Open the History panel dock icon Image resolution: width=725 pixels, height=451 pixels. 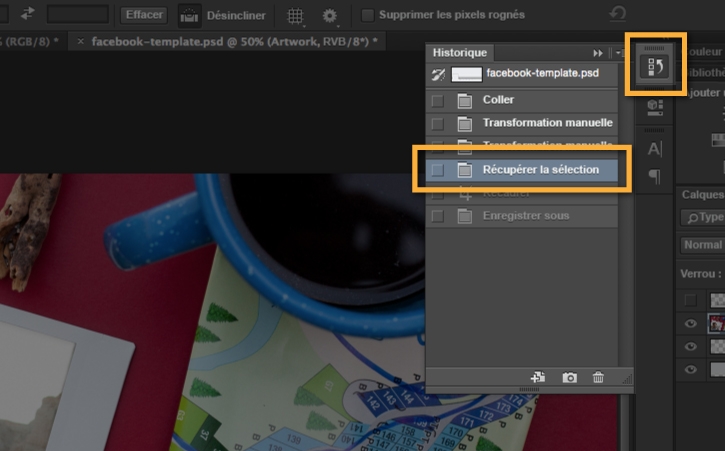[655, 67]
